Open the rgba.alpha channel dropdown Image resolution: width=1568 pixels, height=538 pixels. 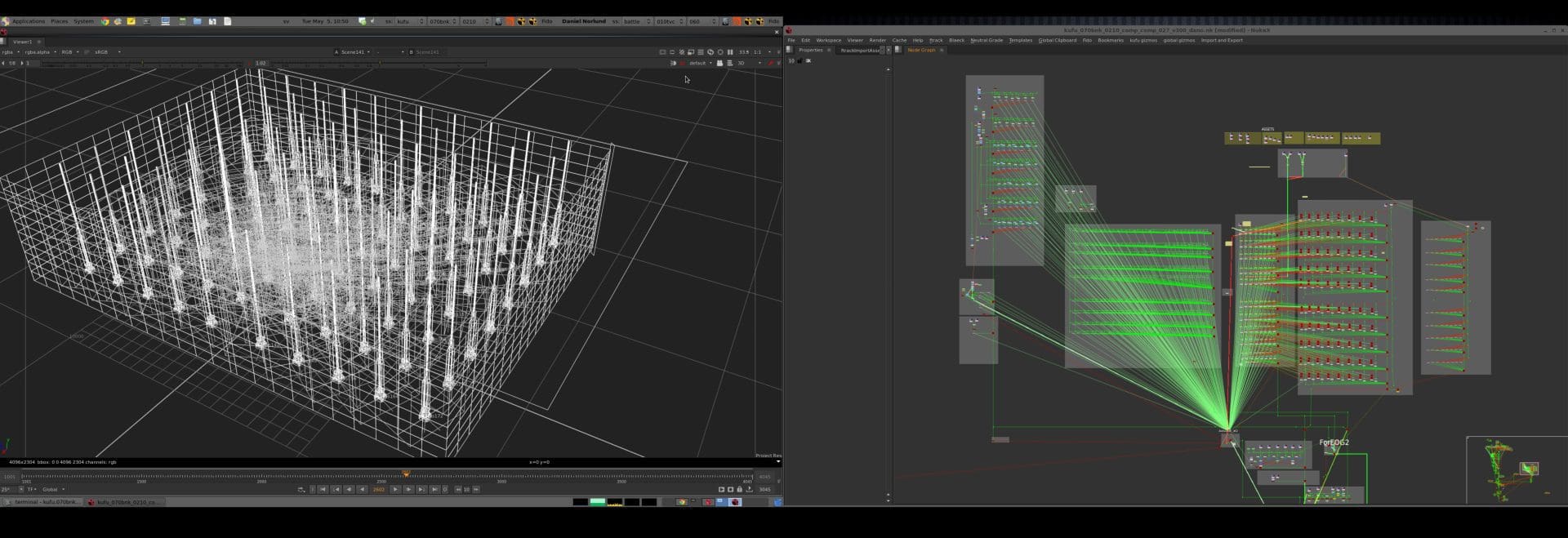(x=41, y=51)
